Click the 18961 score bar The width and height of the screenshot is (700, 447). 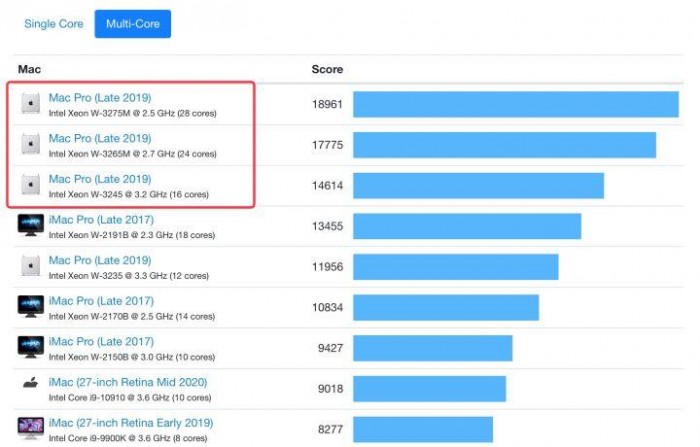pos(516,104)
